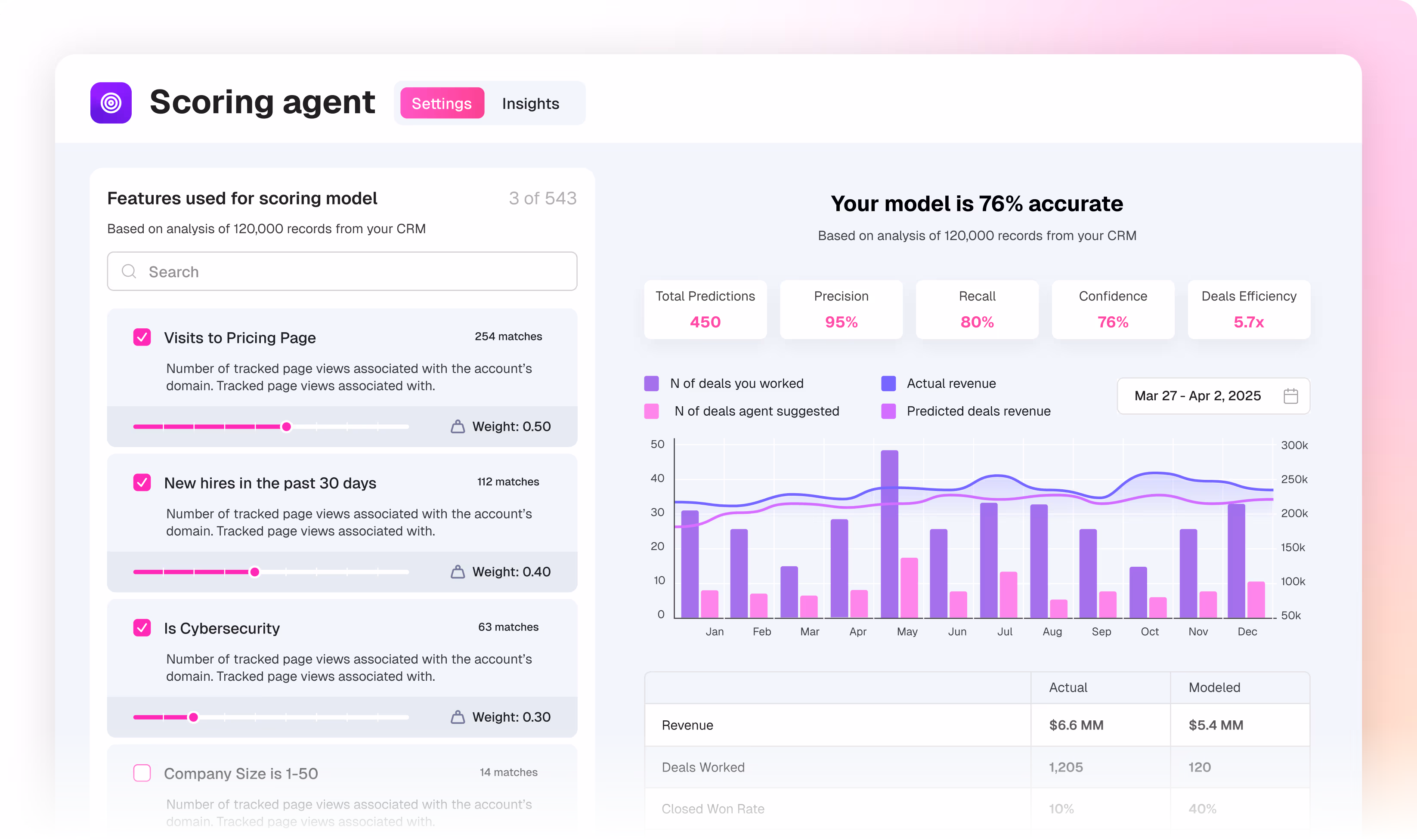Focus the features Search input field

point(351,272)
